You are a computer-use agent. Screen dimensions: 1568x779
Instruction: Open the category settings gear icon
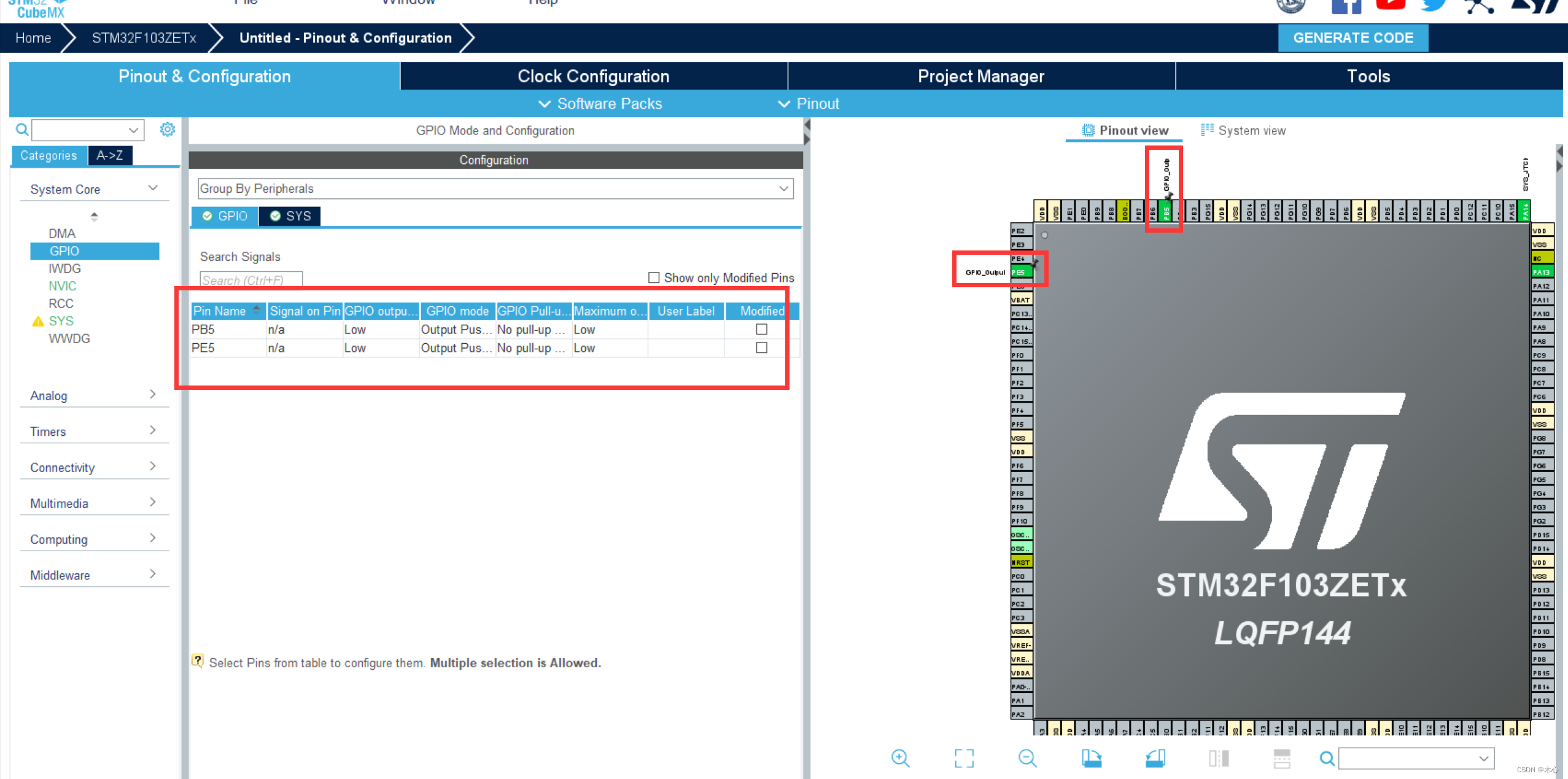point(167,130)
